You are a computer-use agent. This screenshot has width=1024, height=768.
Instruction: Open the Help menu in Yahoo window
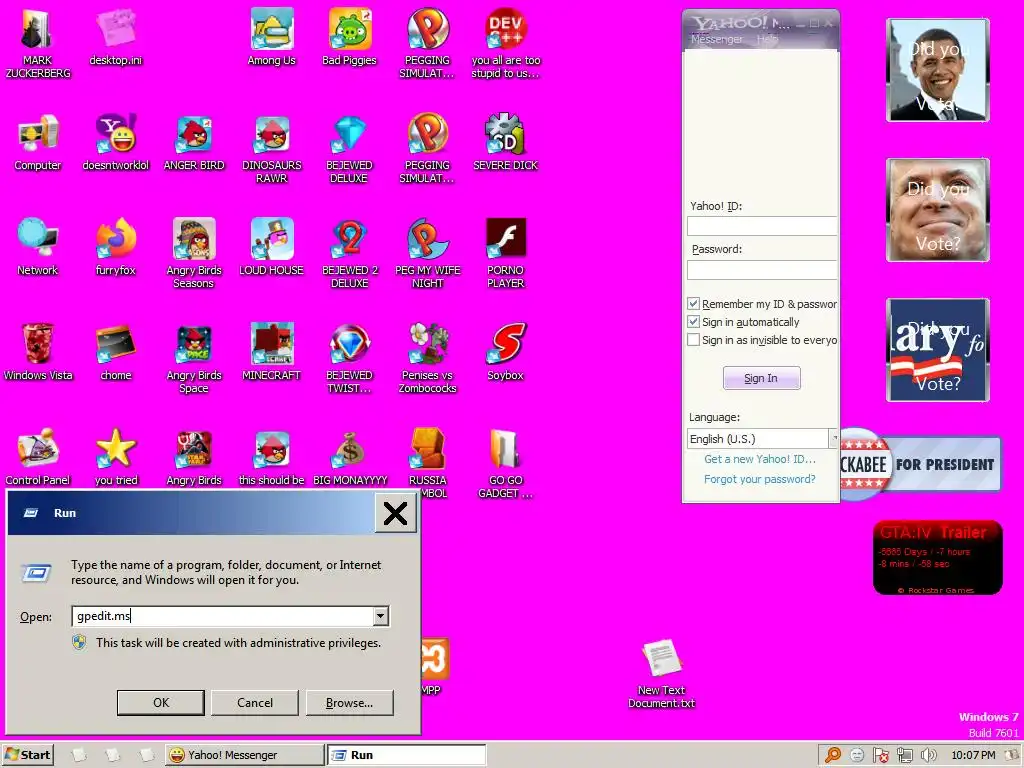(767, 39)
